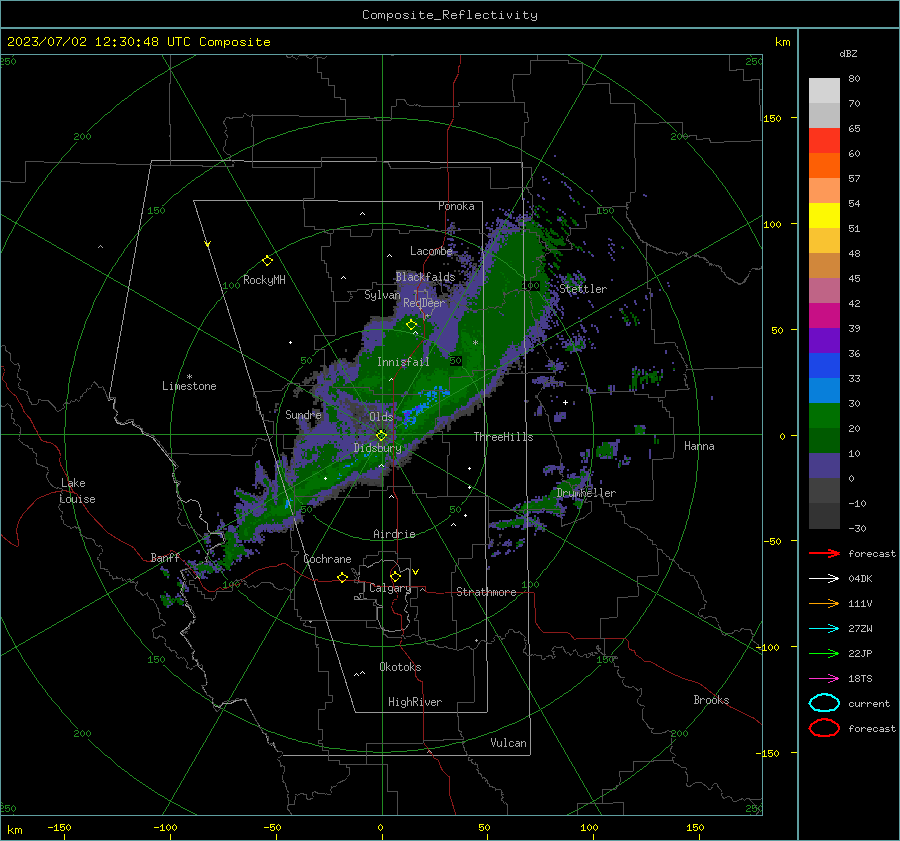
Task: Click the bright yellow 54-51 dBZ color block
Action: click(824, 216)
